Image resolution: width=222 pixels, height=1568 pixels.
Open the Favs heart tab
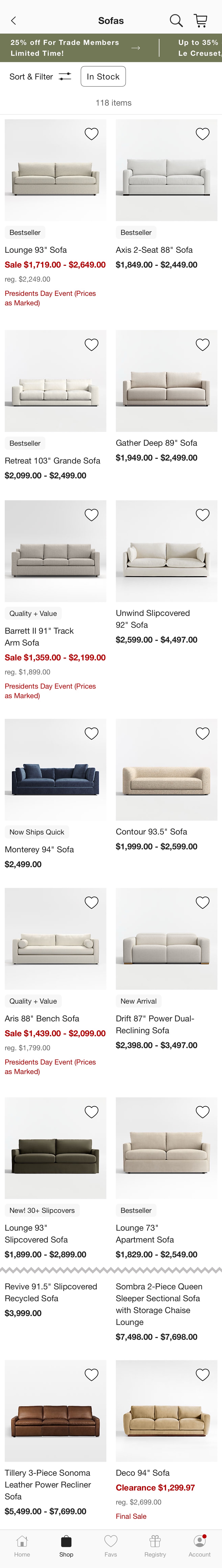pos(111,1545)
